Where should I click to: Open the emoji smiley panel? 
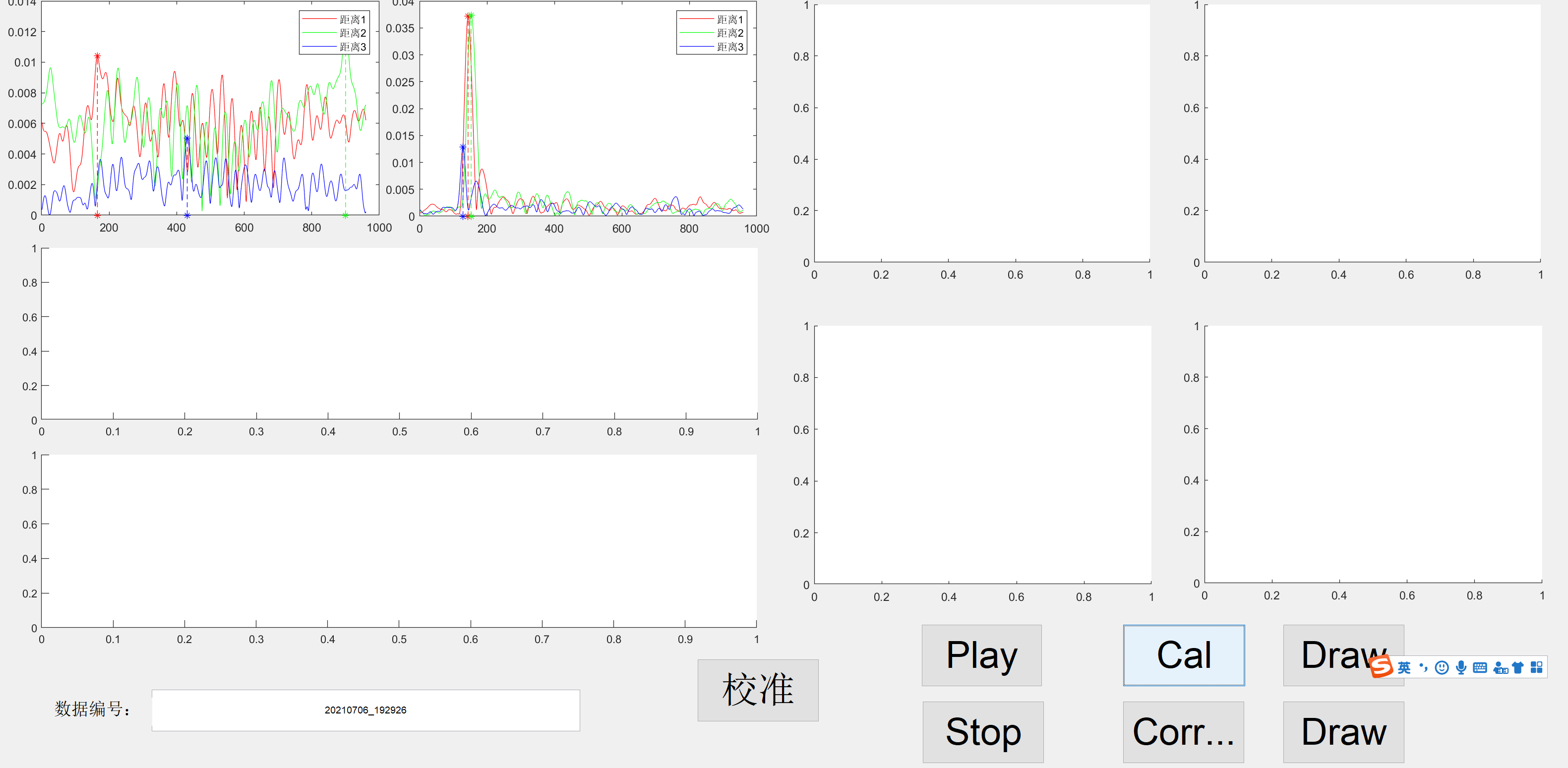1442,667
